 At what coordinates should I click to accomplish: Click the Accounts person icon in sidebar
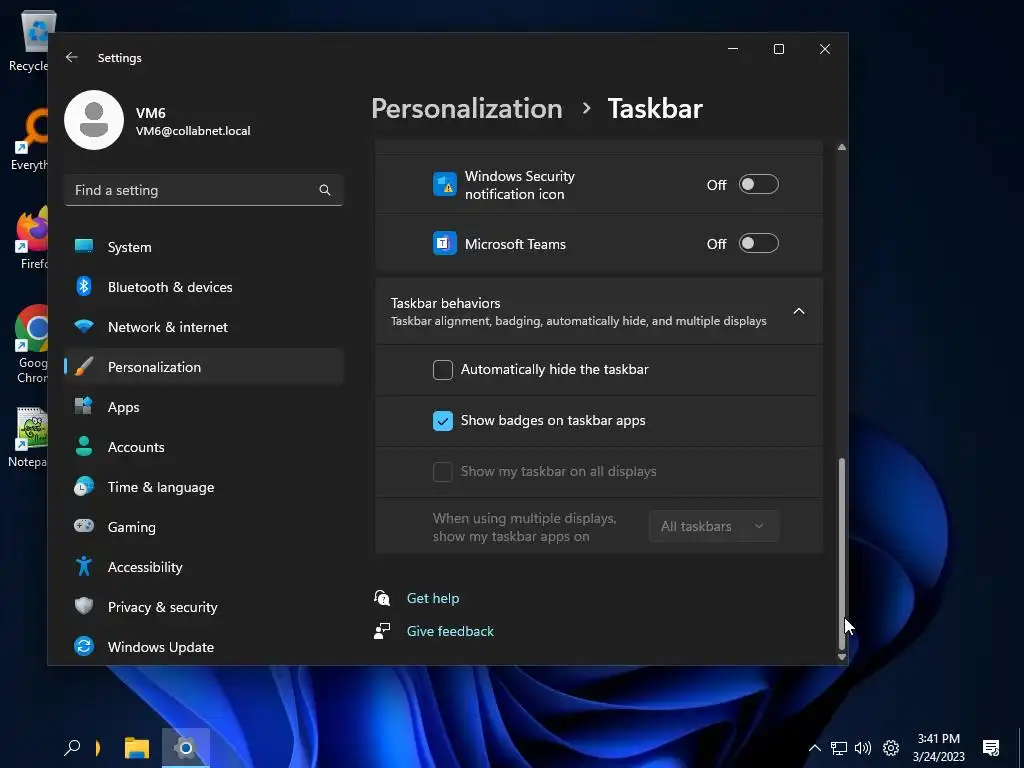[x=84, y=446]
